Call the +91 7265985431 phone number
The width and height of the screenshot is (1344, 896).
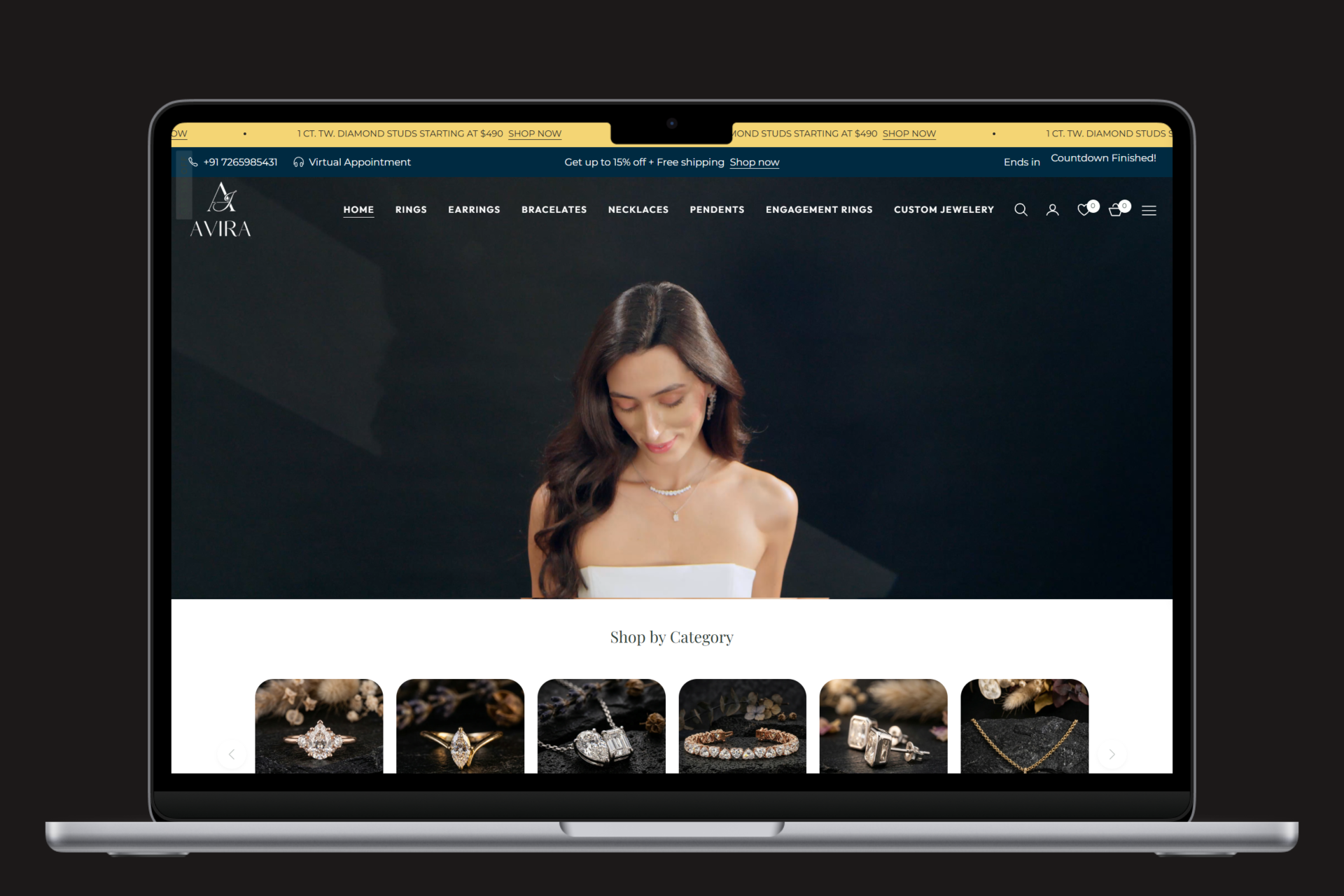240,162
